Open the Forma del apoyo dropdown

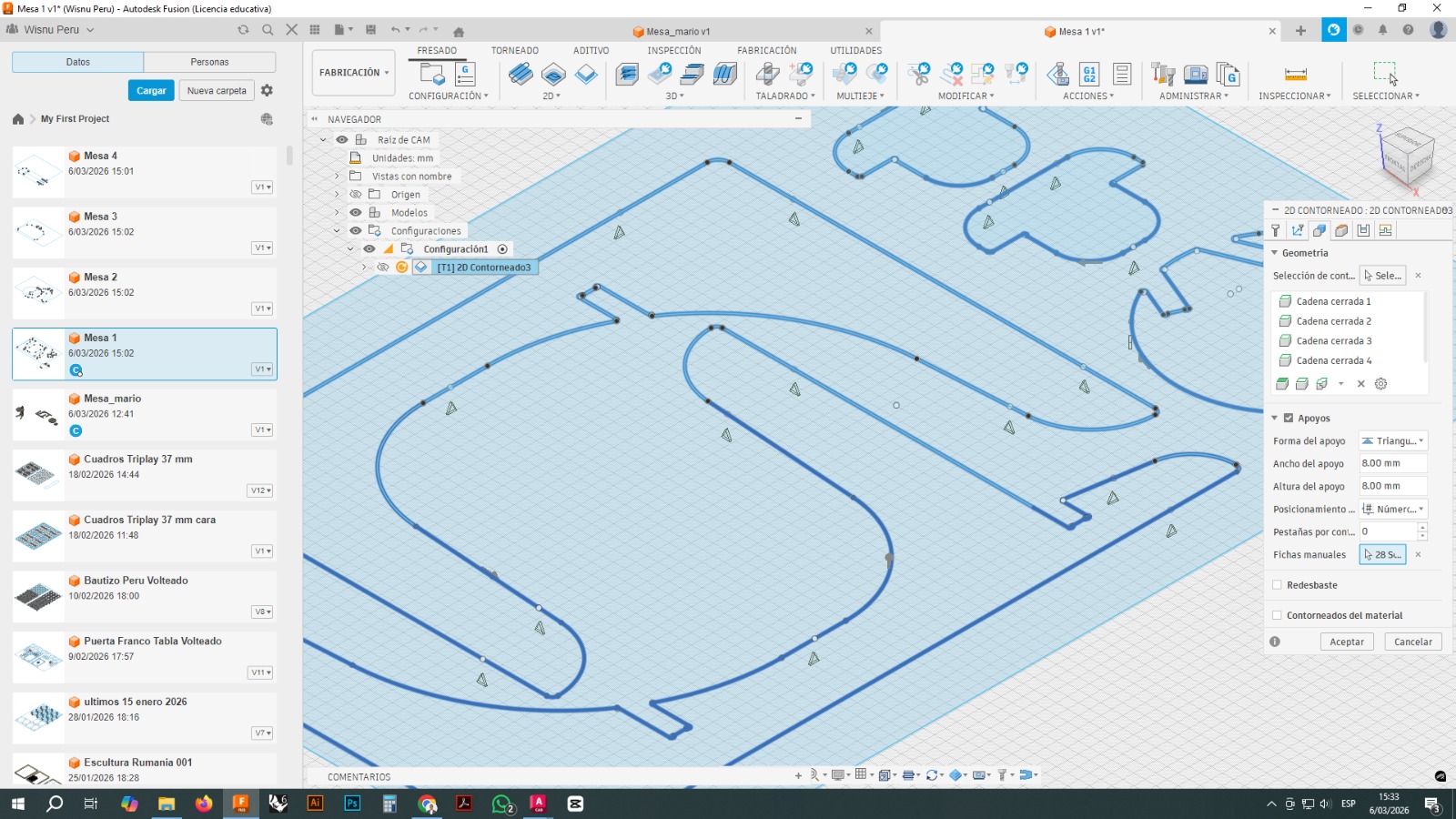pyautogui.click(x=1393, y=440)
